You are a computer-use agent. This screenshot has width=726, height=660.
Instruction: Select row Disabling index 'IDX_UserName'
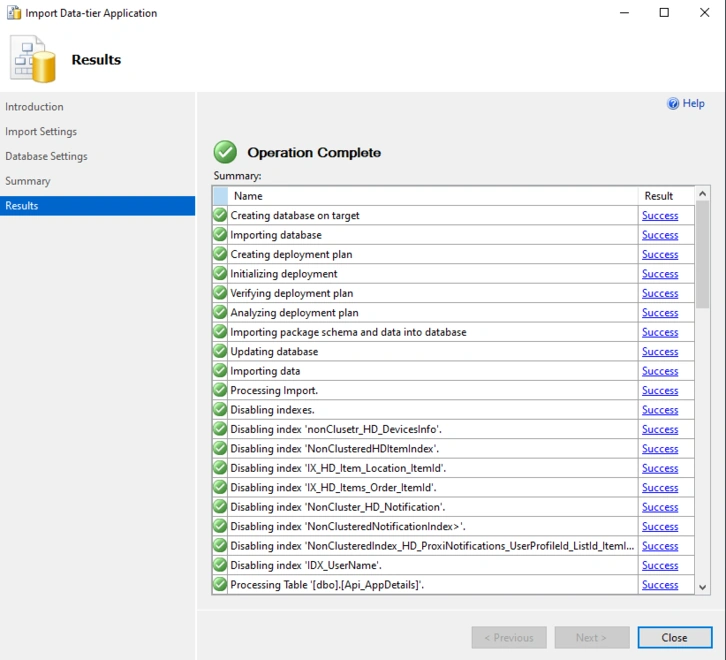[453, 565]
